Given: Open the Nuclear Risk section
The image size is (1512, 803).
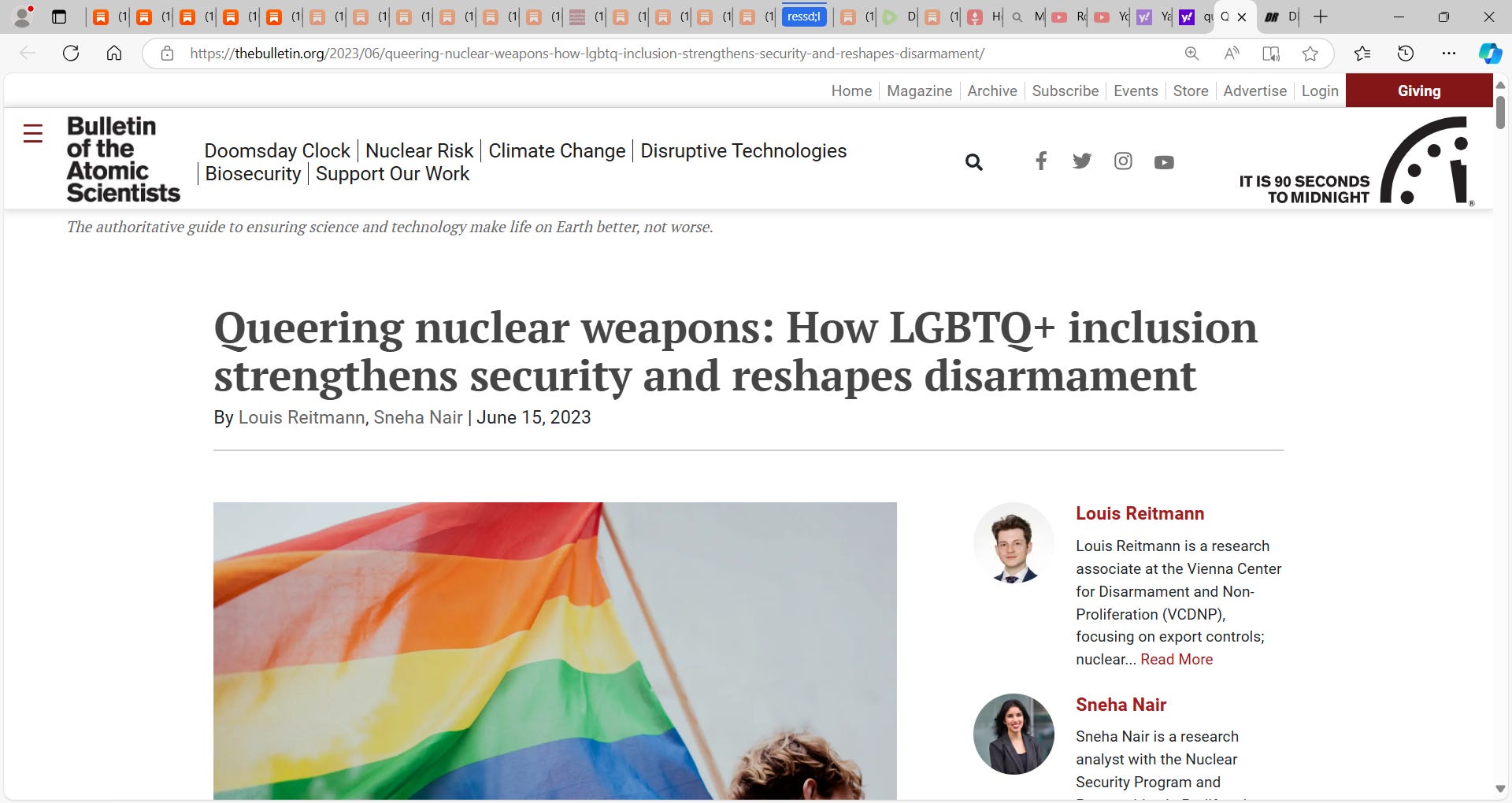Looking at the screenshot, I should (420, 150).
